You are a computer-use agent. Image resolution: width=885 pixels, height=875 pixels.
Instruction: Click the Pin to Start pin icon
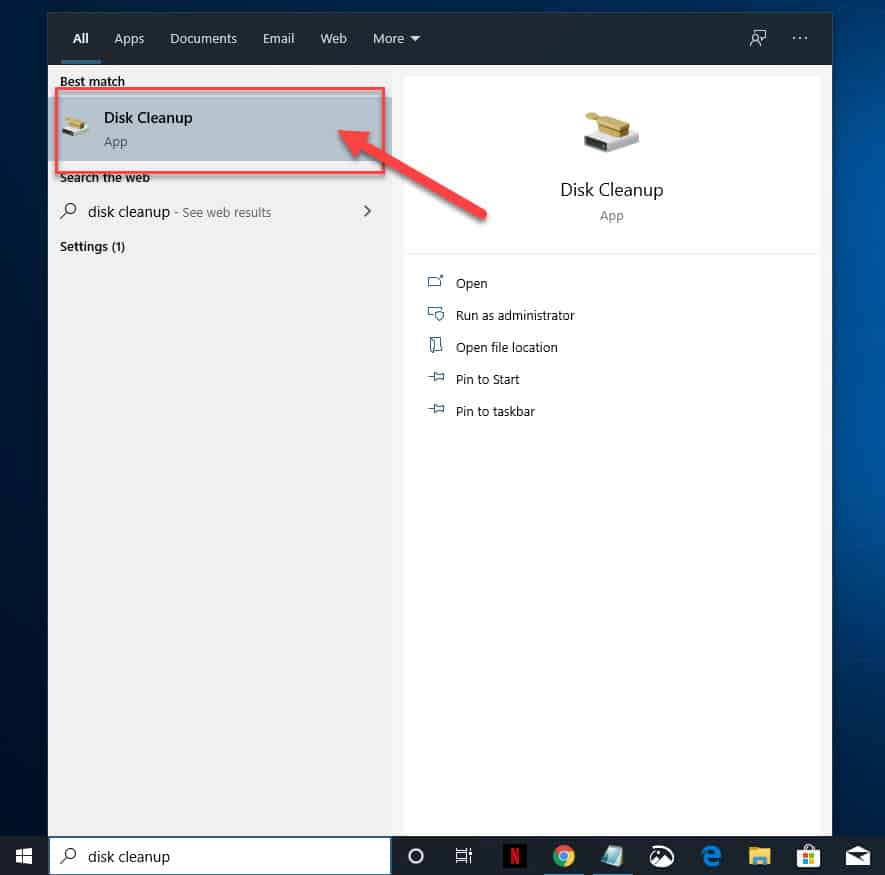click(x=436, y=377)
